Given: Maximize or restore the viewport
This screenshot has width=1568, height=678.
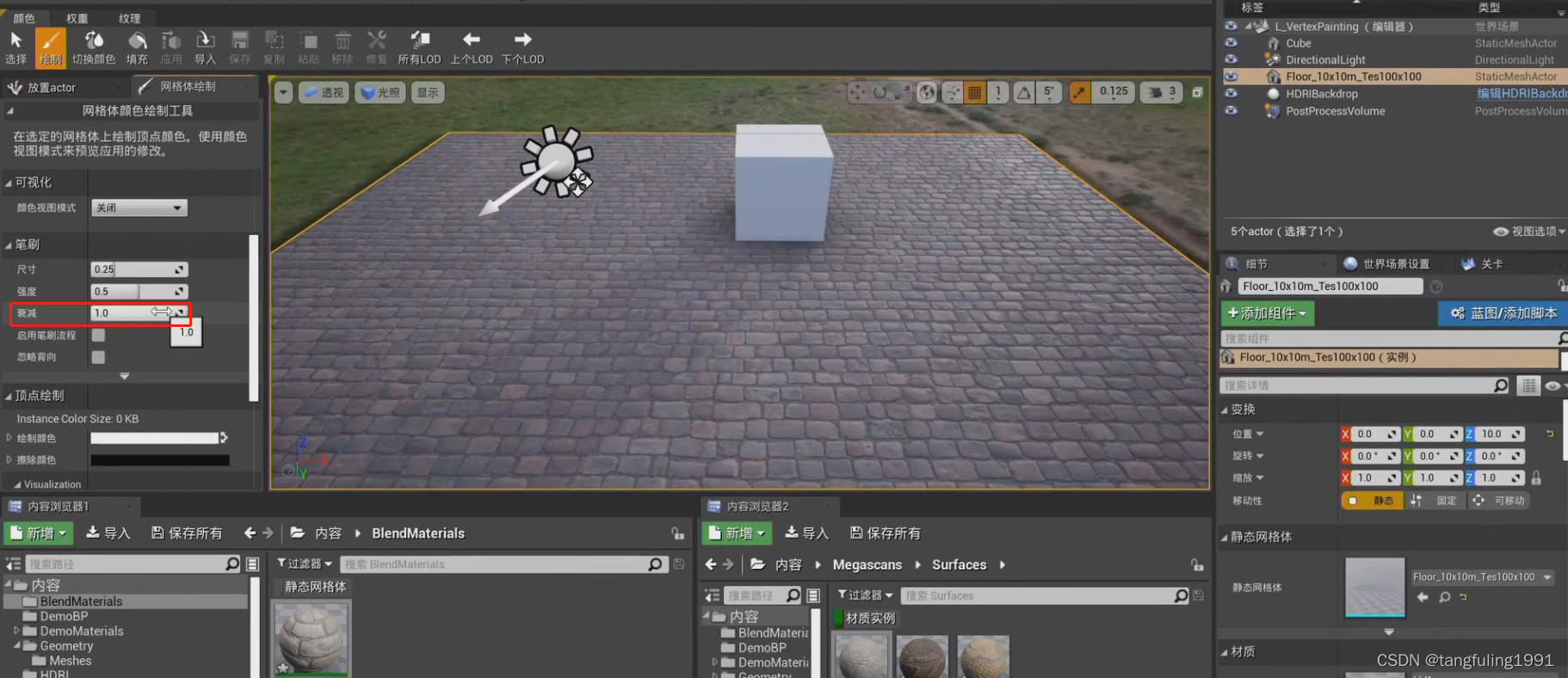Looking at the screenshot, I should 1197,92.
